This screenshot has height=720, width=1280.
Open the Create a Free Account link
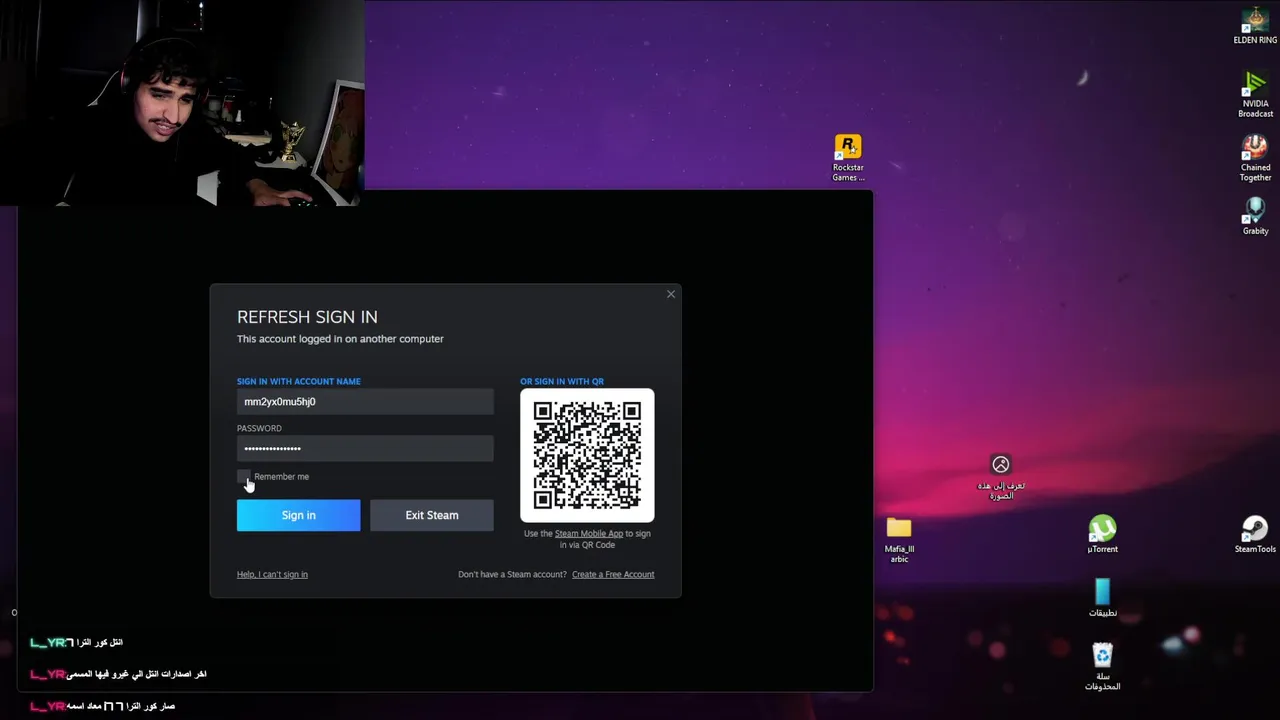[613, 574]
